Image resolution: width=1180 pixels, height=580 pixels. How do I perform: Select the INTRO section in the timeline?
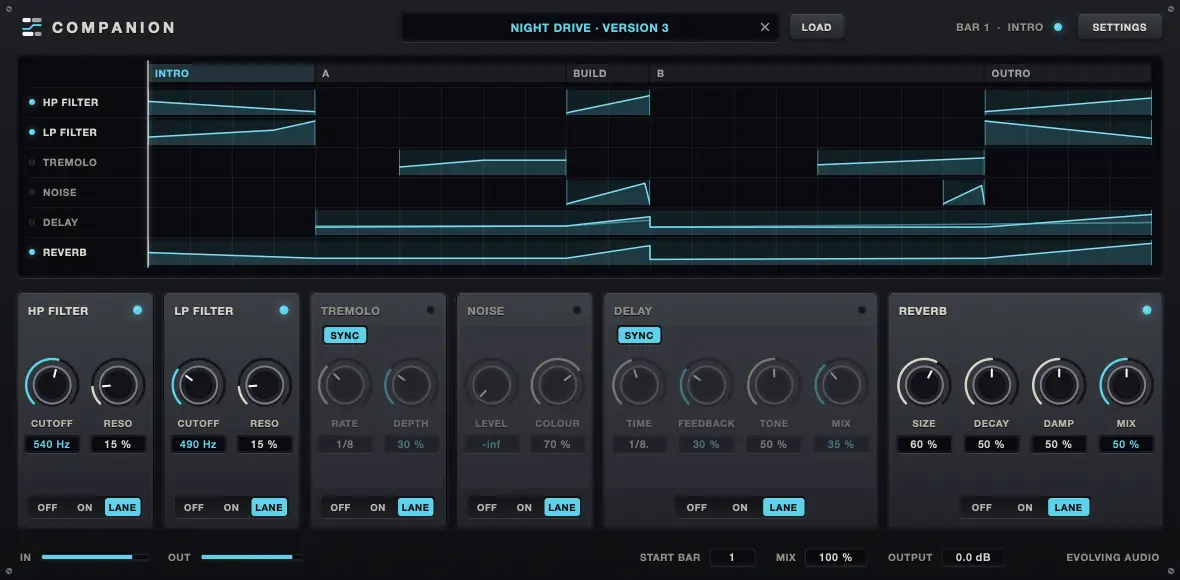pos(231,74)
